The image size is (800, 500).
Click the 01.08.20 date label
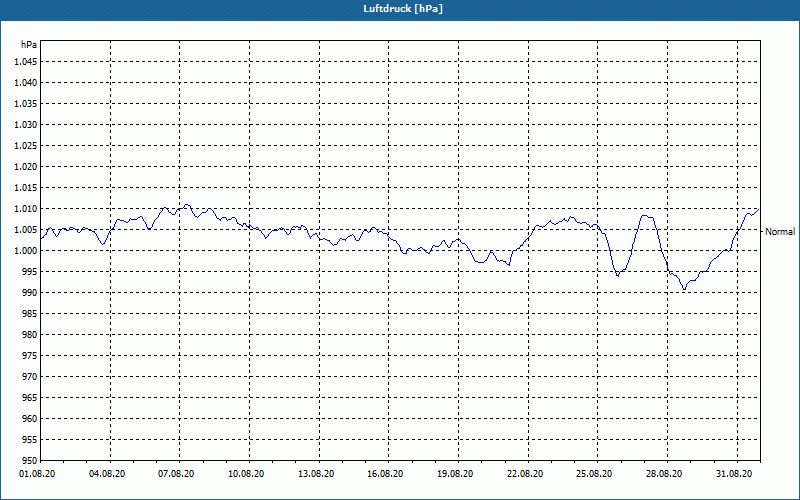coord(37,474)
